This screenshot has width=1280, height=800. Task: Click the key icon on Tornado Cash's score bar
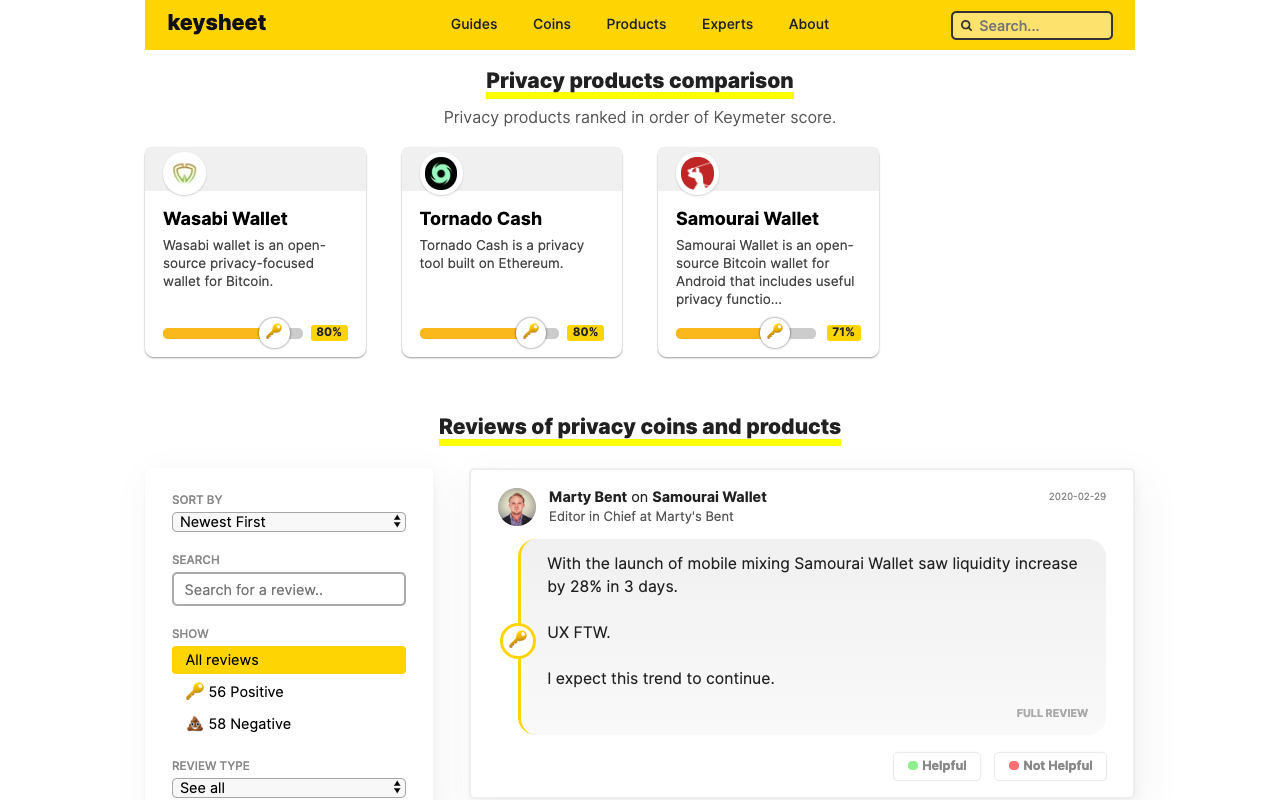coord(531,332)
